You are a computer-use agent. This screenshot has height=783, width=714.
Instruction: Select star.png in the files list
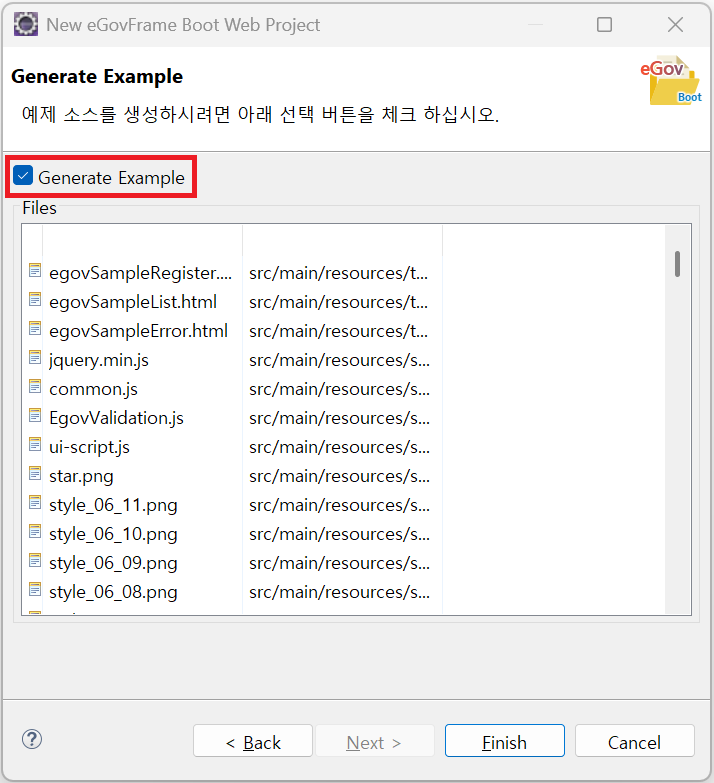[81, 476]
